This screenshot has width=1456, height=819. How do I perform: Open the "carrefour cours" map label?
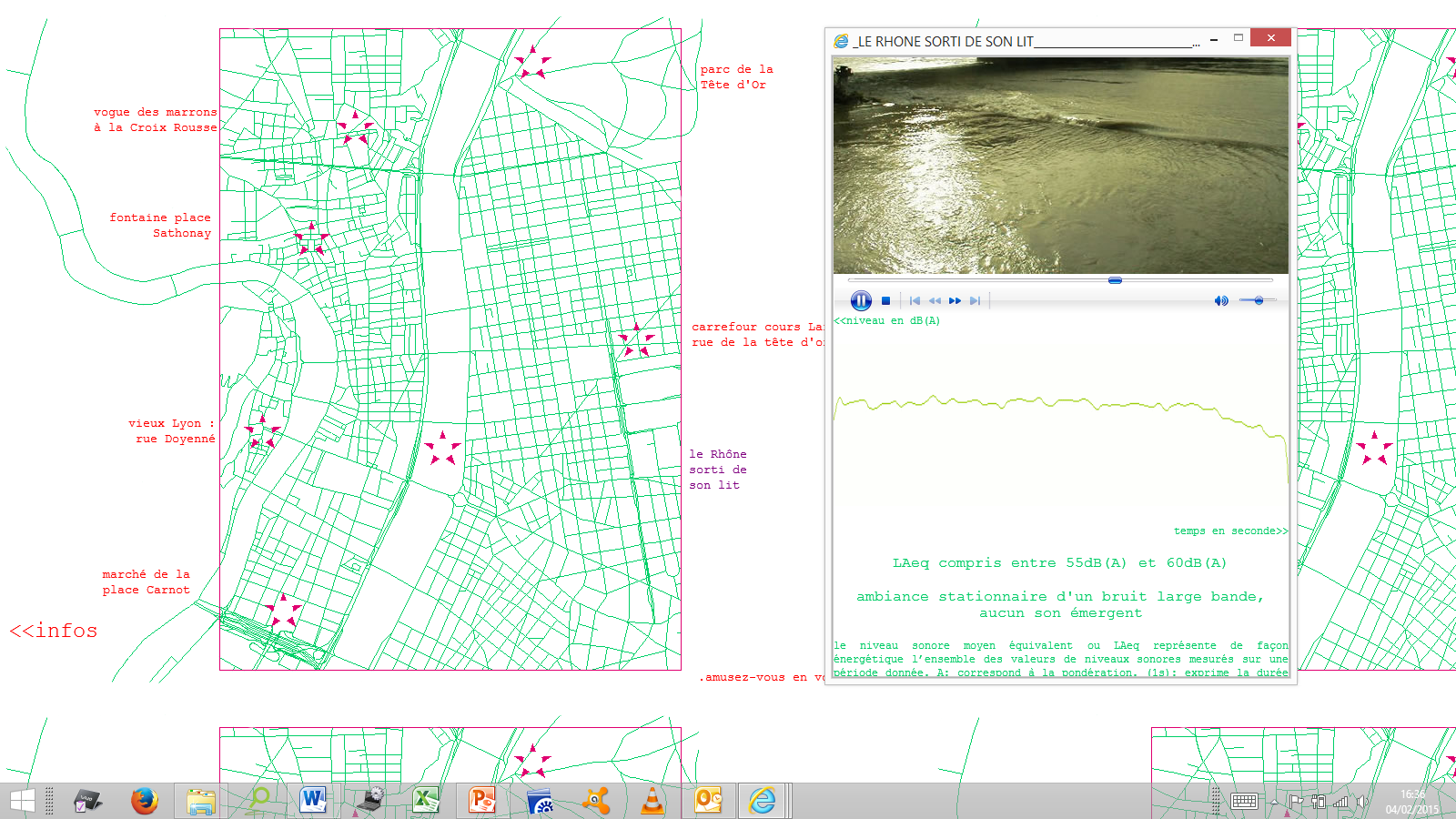(x=757, y=334)
